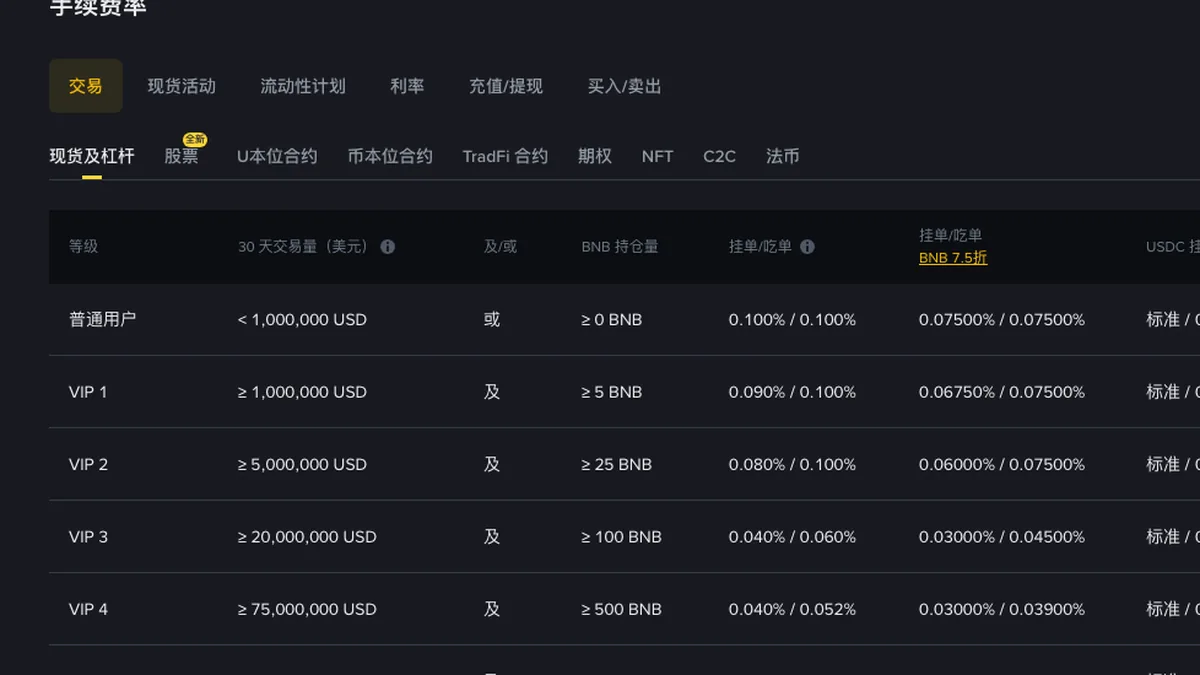The image size is (1200, 675).
Task: Click the ≥ 100 BNB cell
Action: point(621,537)
